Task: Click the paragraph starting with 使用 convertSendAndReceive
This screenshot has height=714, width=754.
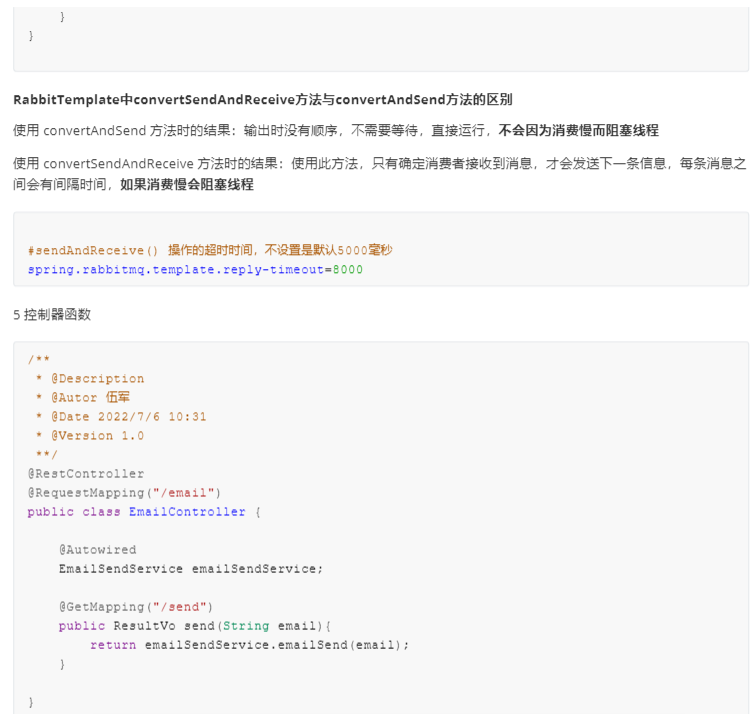Action: pos(380,164)
